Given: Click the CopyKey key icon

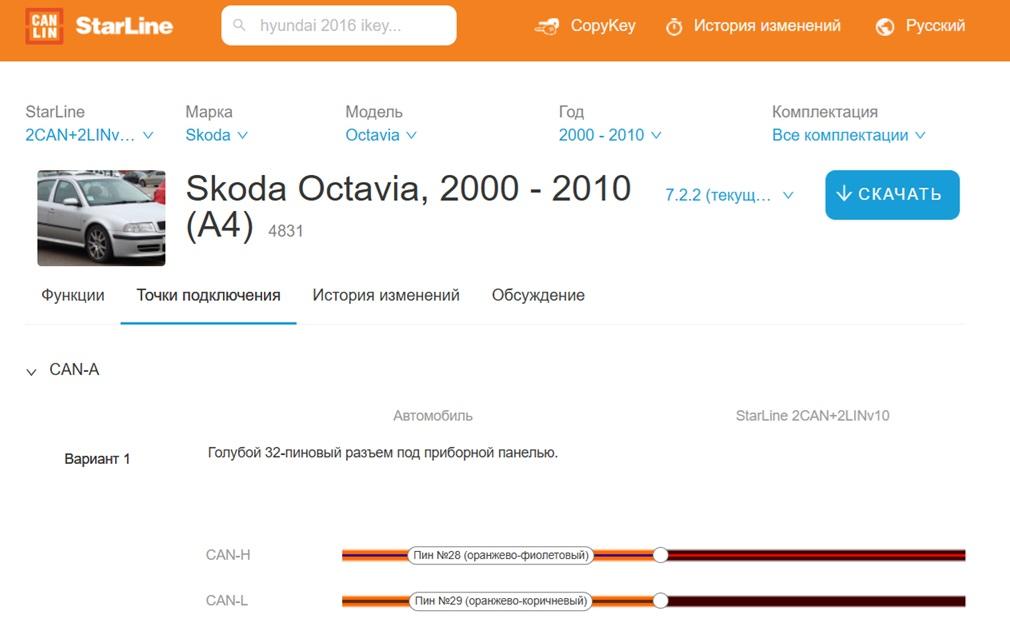Looking at the screenshot, I should coord(547,27).
